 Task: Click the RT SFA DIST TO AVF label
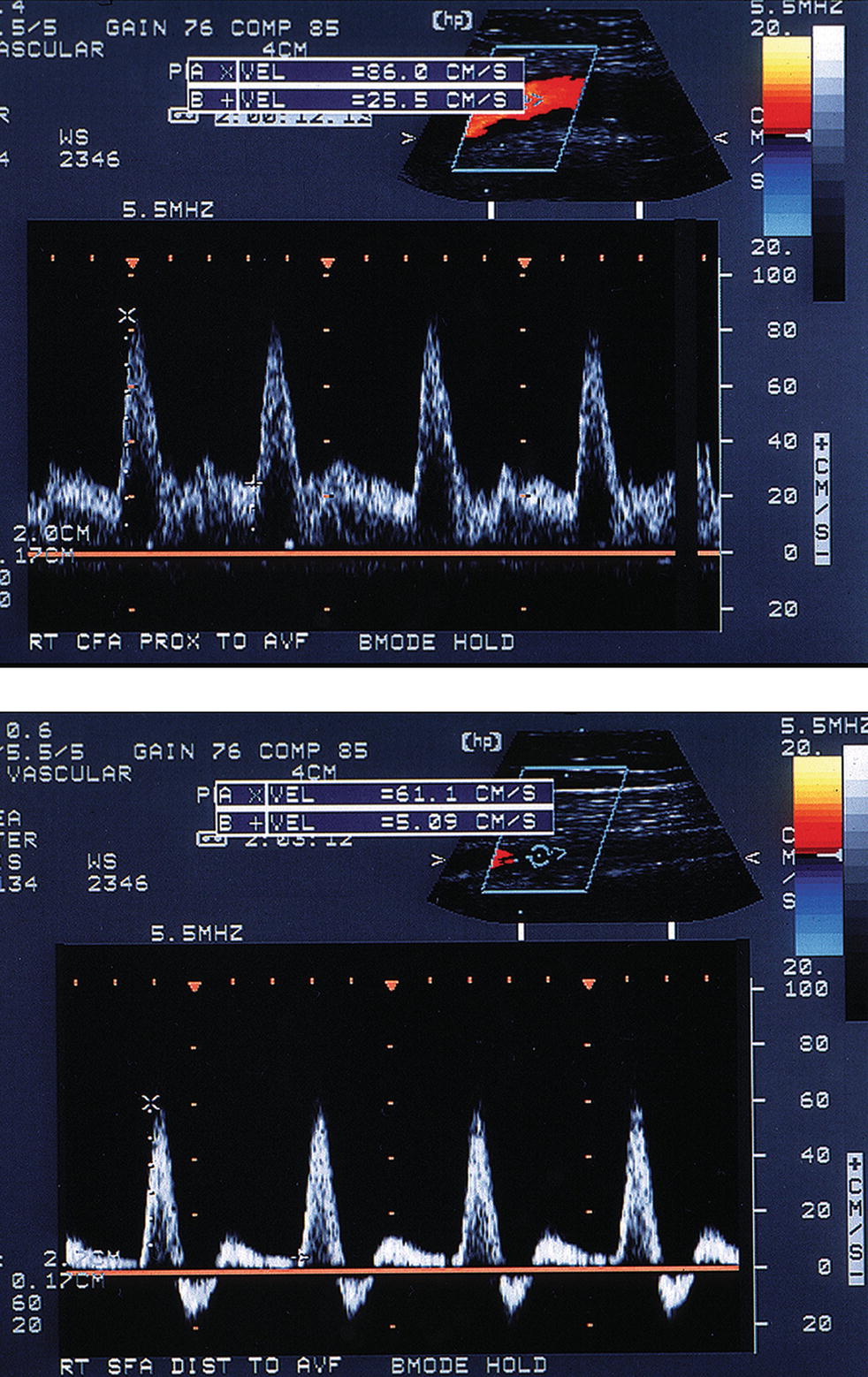[x=200, y=1366]
